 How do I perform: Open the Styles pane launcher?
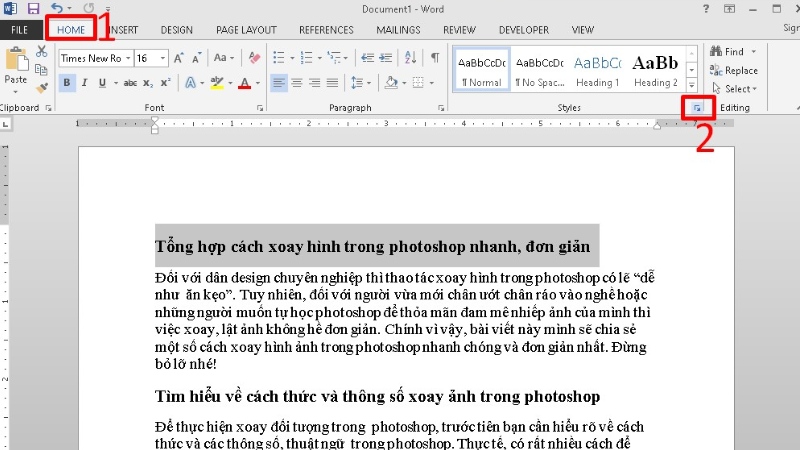pos(697,108)
